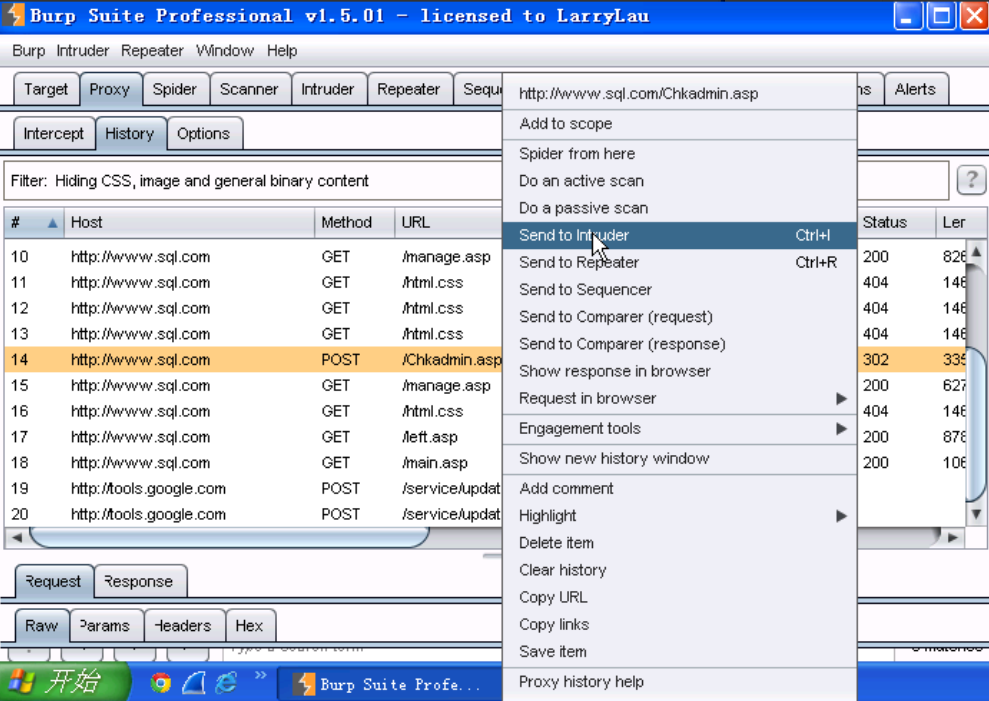989x701 pixels.
Task: Open the Headers view tab
Action: pos(184,625)
